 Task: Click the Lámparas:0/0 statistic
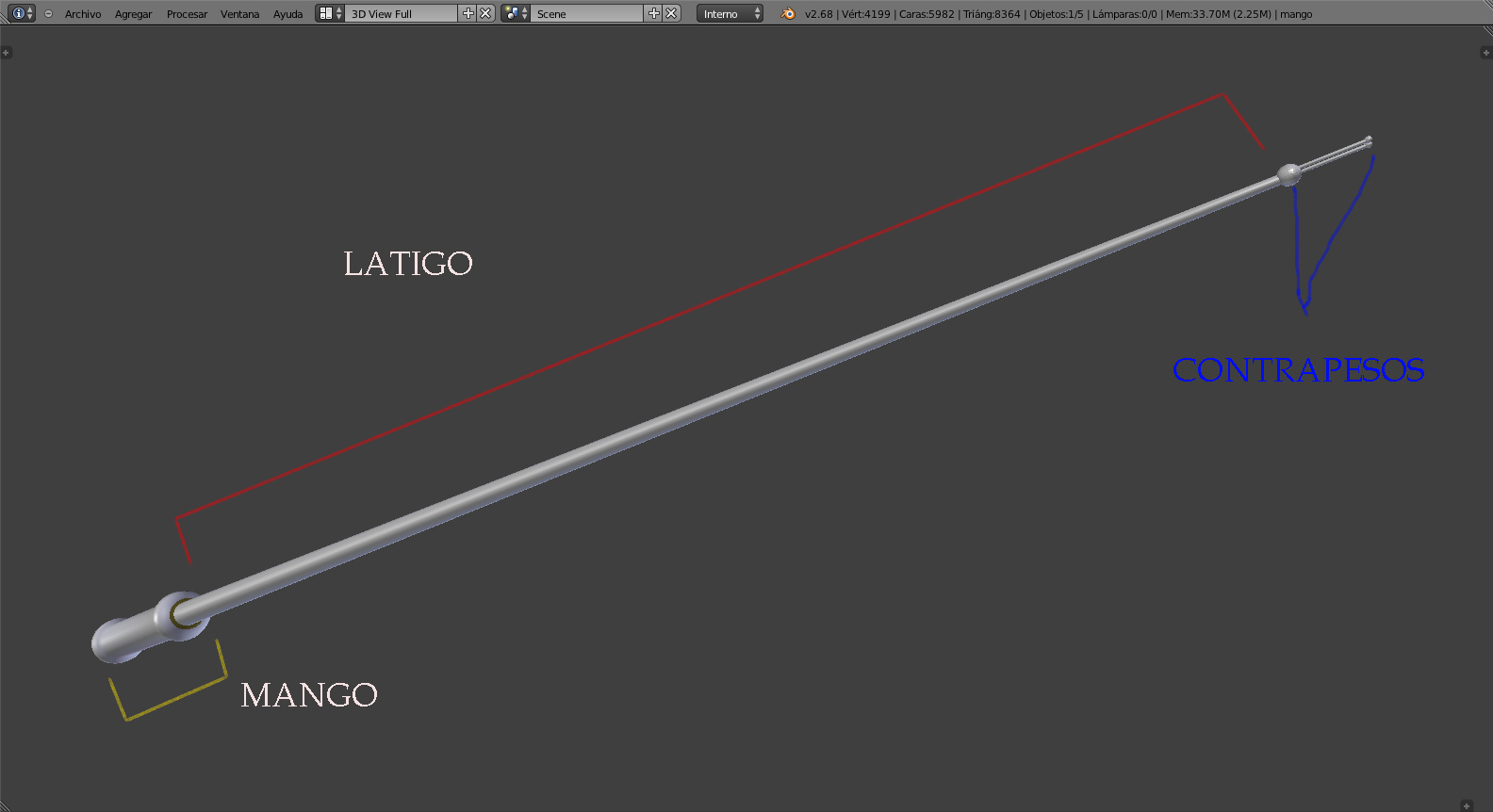click(x=1124, y=14)
